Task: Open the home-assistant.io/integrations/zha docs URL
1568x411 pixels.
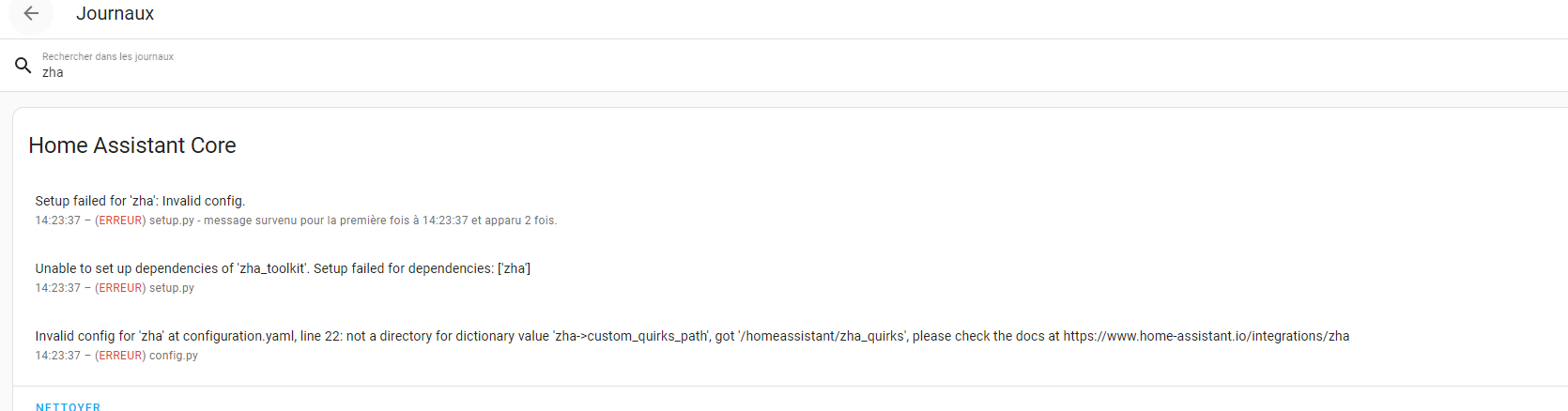Action: click(1207, 336)
